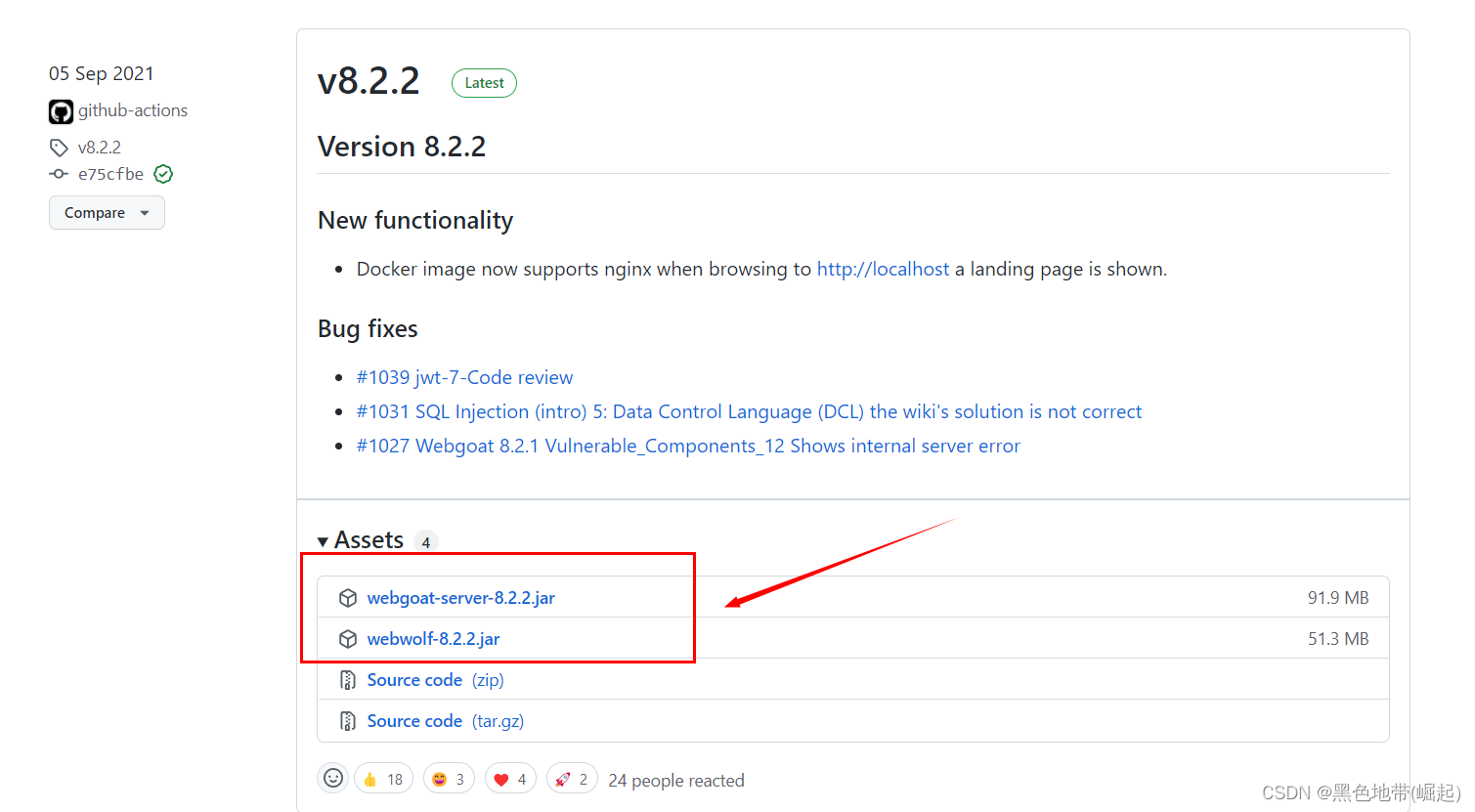1475x812 pixels.
Task: Collapse the Assets section
Action: [360, 540]
